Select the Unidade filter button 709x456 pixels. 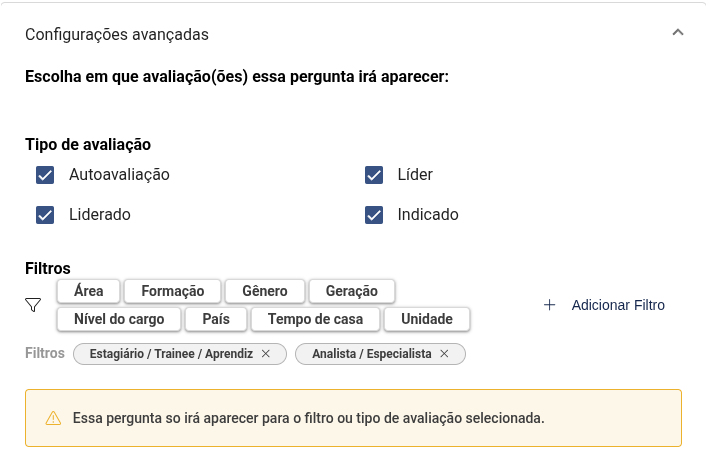click(x=427, y=319)
